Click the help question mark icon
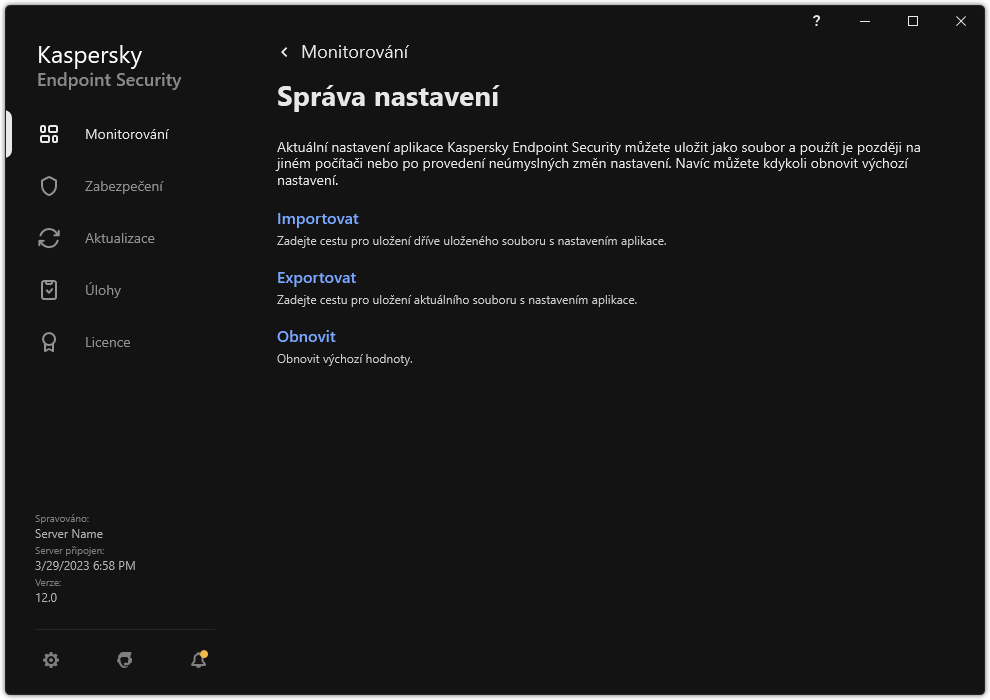This screenshot has height=700, width=990. coord(817,21)
